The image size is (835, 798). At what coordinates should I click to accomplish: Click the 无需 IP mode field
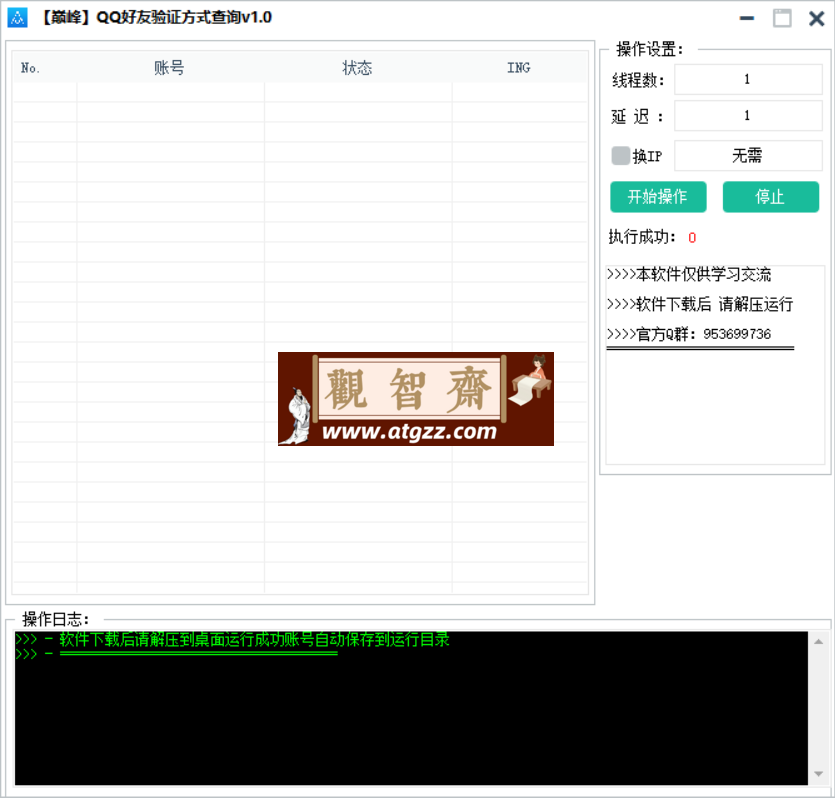748,155
